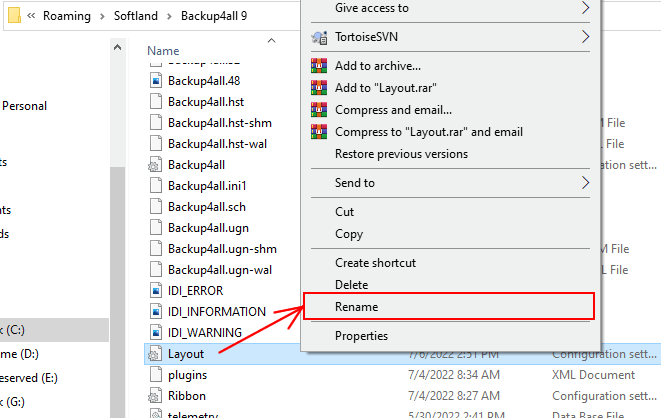The width and height of the screenshot is (661, 418).
Task: Click WinRAR icon beside Add to "Layout.rar"
Action: pyautogui.click(x=319, y=88)
